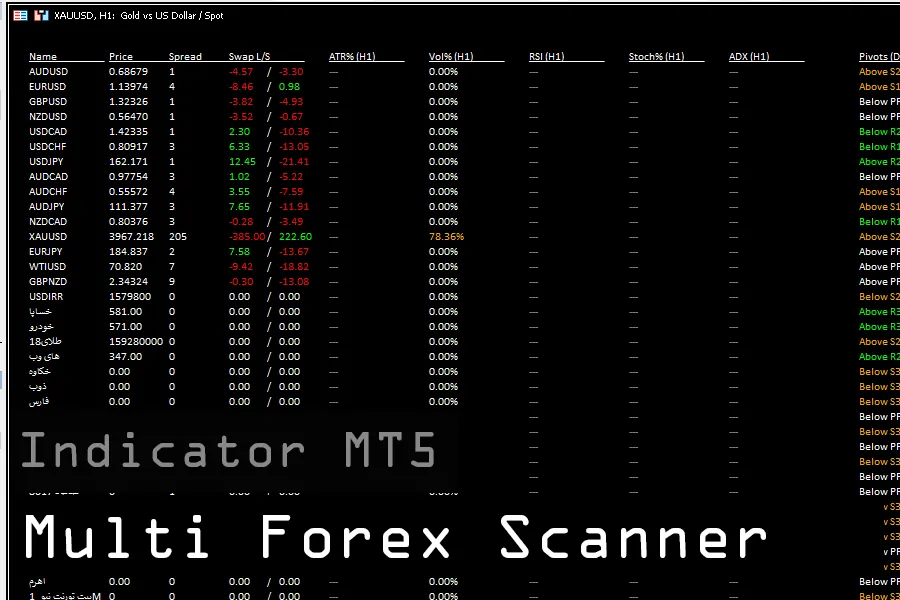Click the XAUUSD long swap -385.00
This screenshot has width=900, height=600.
tap(247, 237)
